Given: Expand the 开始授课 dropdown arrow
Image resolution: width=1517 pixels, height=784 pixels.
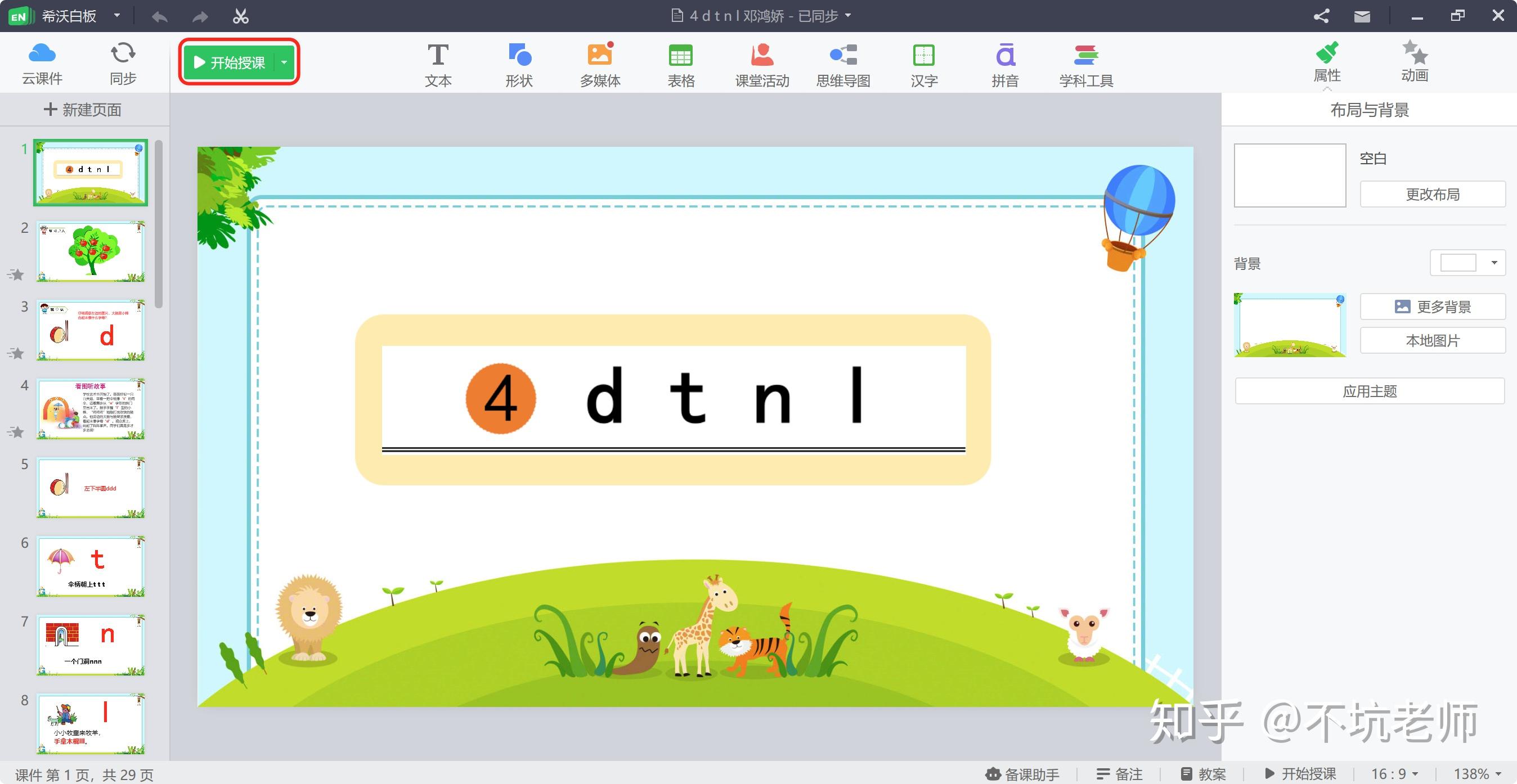Looking at the screenshot, I should point(285,62).
